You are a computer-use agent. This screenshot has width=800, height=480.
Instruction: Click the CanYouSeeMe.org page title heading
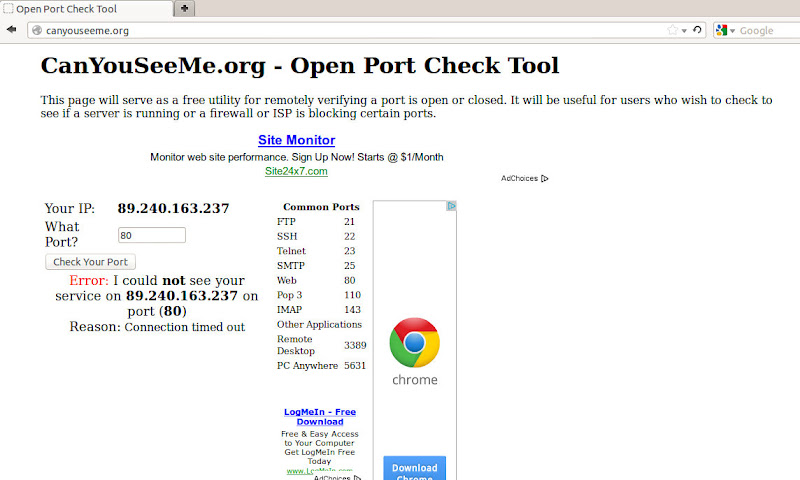point(300,66)
